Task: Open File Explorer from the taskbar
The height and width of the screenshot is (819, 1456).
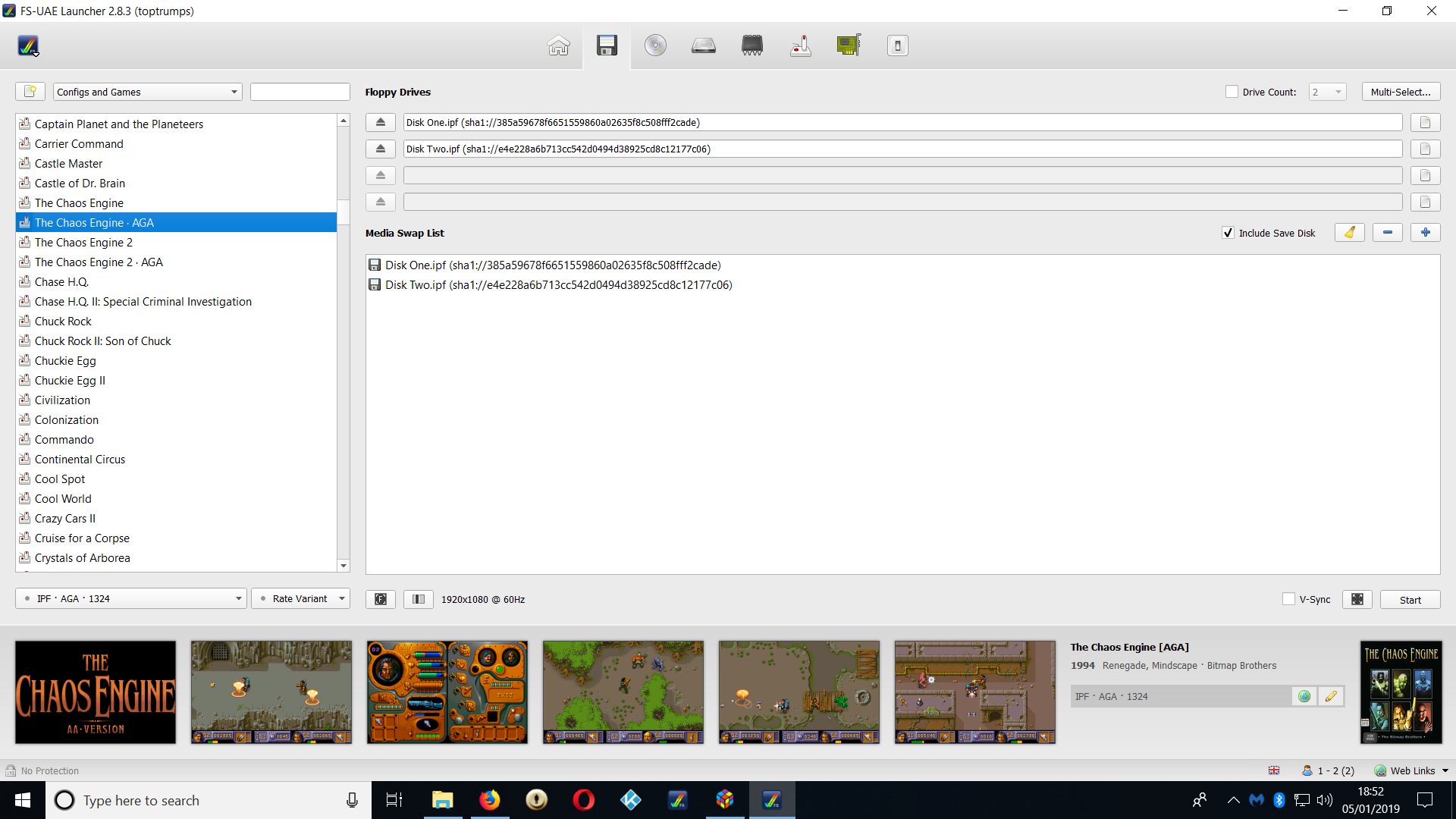Action: tap(442, 800)
